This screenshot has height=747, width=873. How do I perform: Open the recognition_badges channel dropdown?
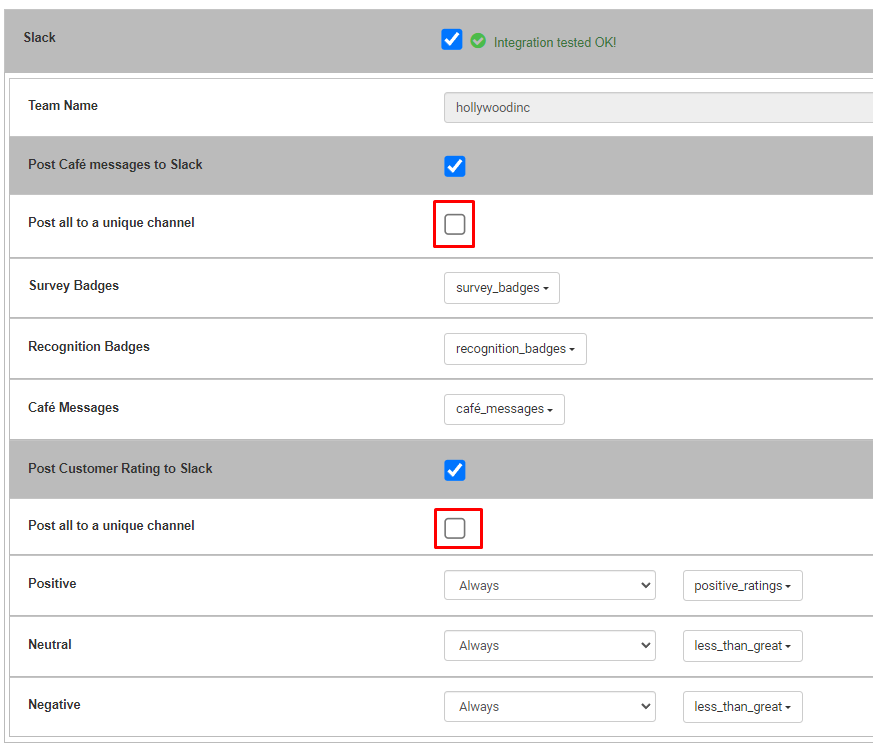coord(515,349)
